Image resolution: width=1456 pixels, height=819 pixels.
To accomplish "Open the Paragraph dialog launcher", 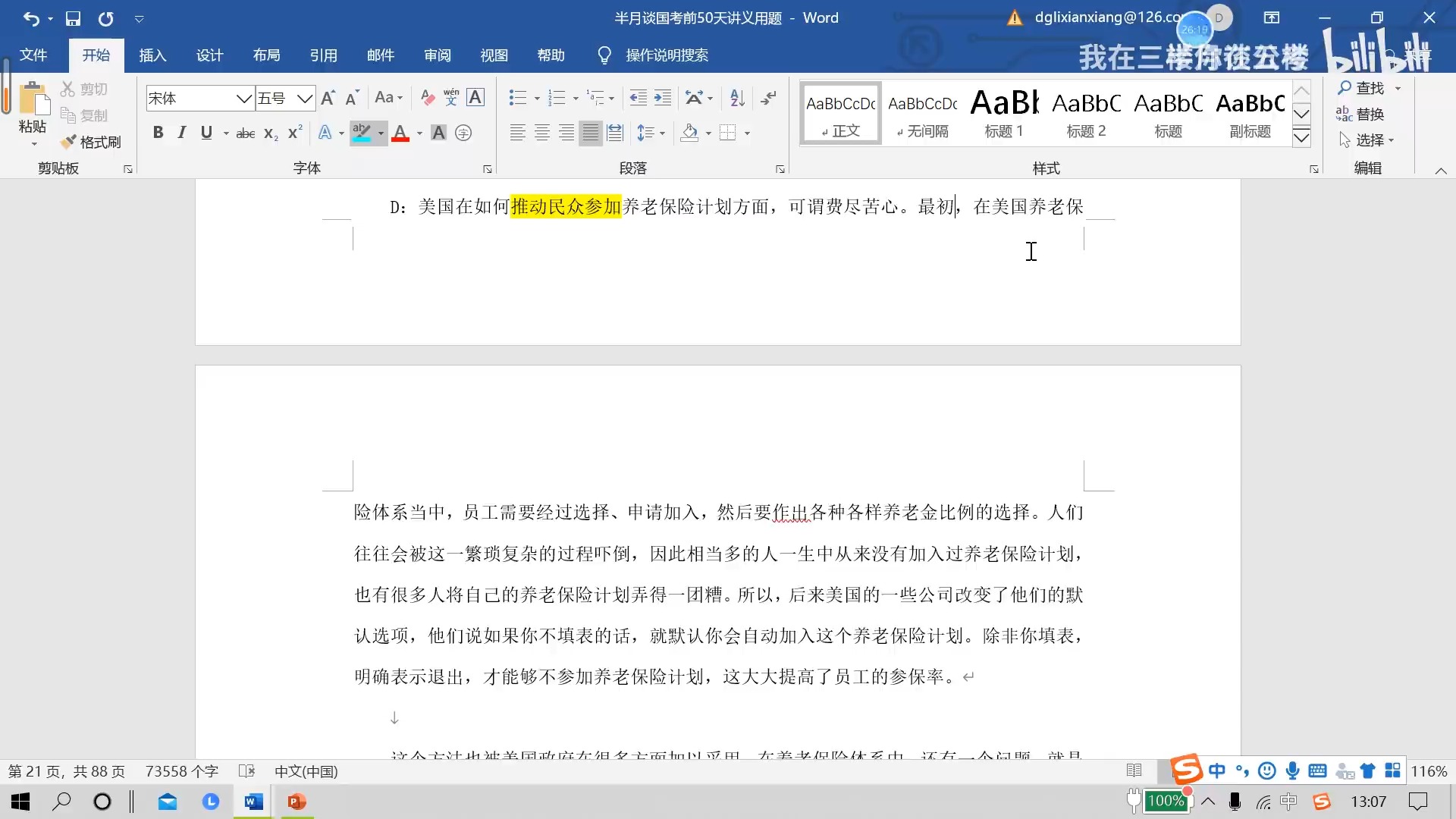I will (x=780, y=169).
